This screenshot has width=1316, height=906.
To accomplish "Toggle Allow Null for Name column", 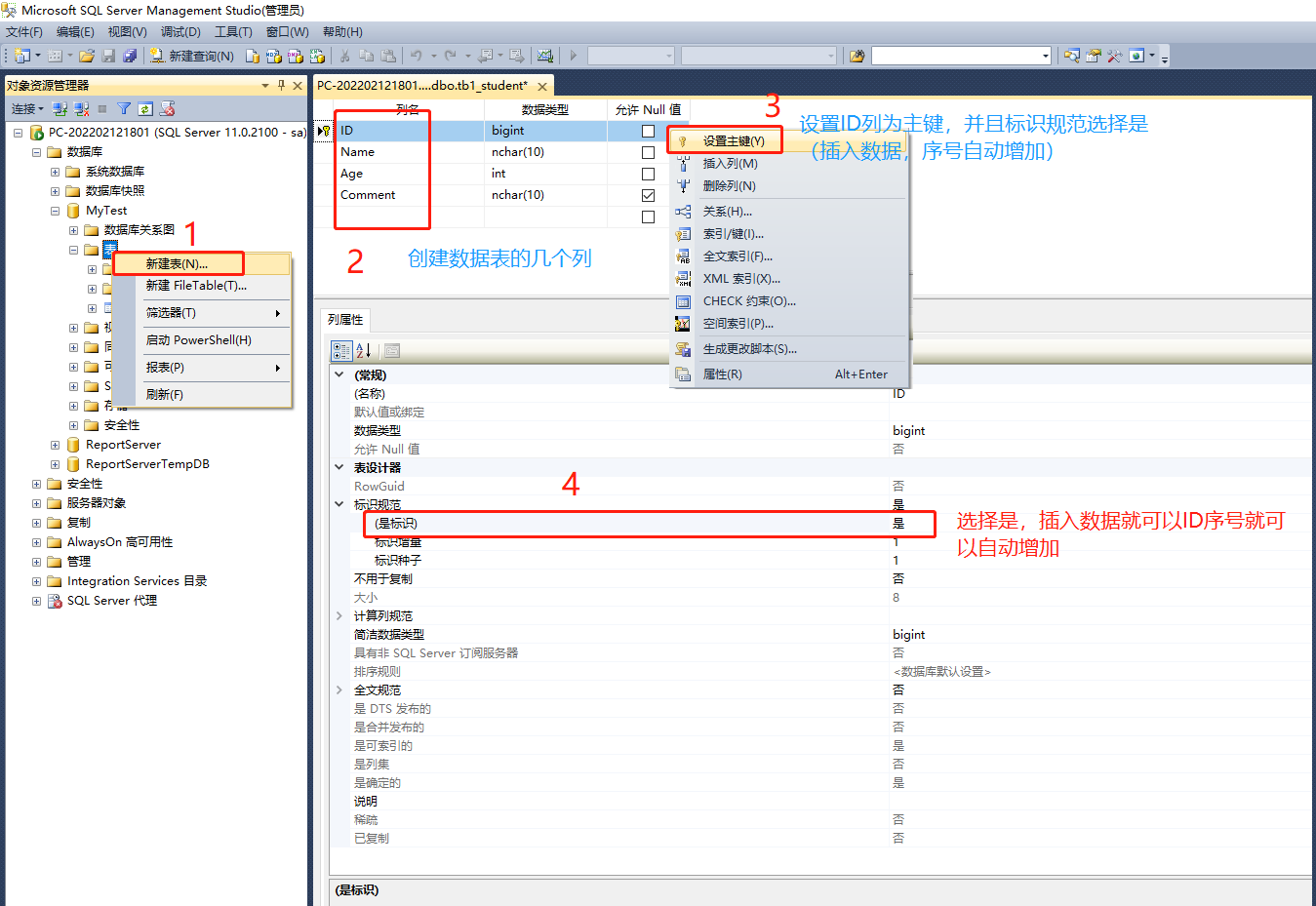I will (648, 152).
